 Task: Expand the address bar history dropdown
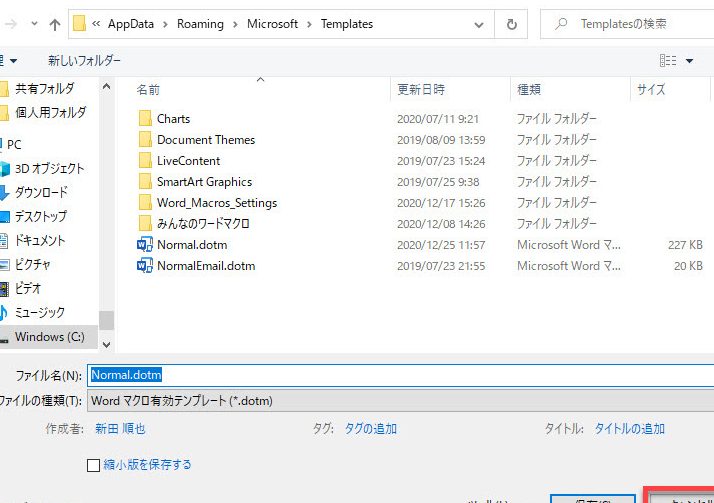(479, 25)
